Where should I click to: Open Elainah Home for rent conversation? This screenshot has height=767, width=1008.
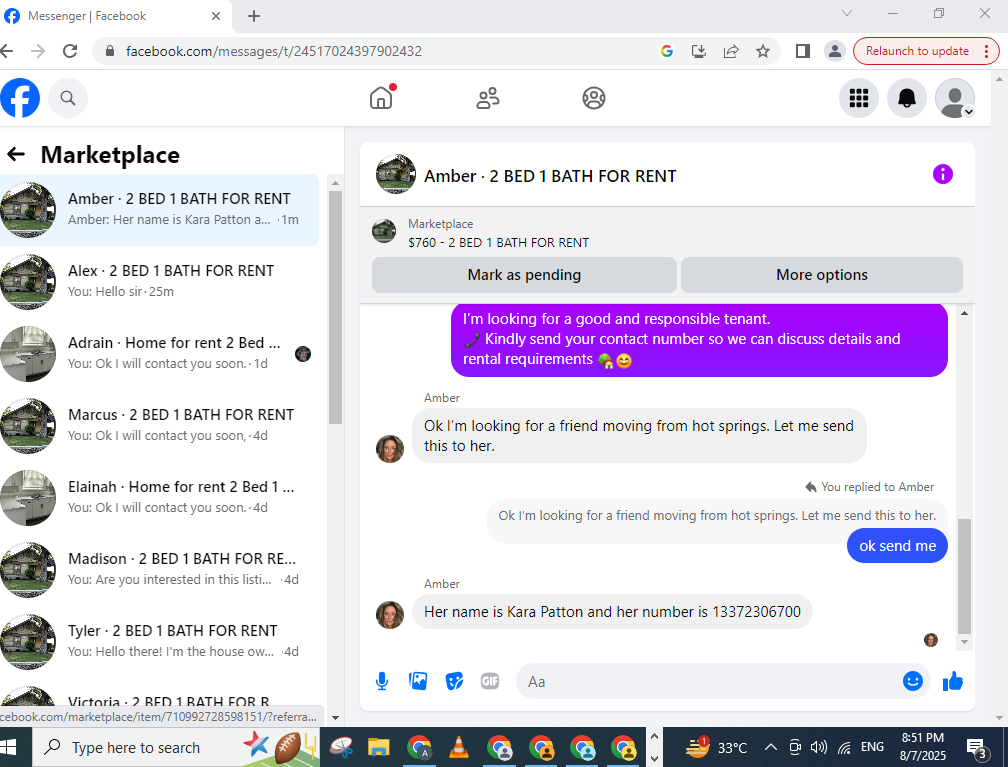159,498
